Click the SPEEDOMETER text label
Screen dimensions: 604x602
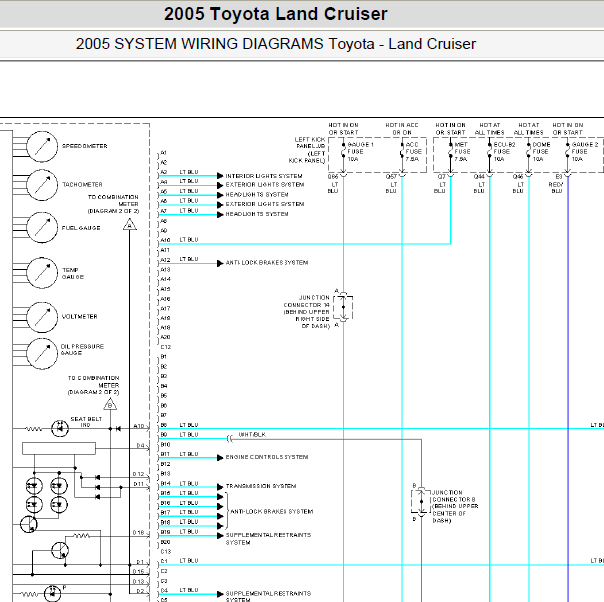(85, 146)
